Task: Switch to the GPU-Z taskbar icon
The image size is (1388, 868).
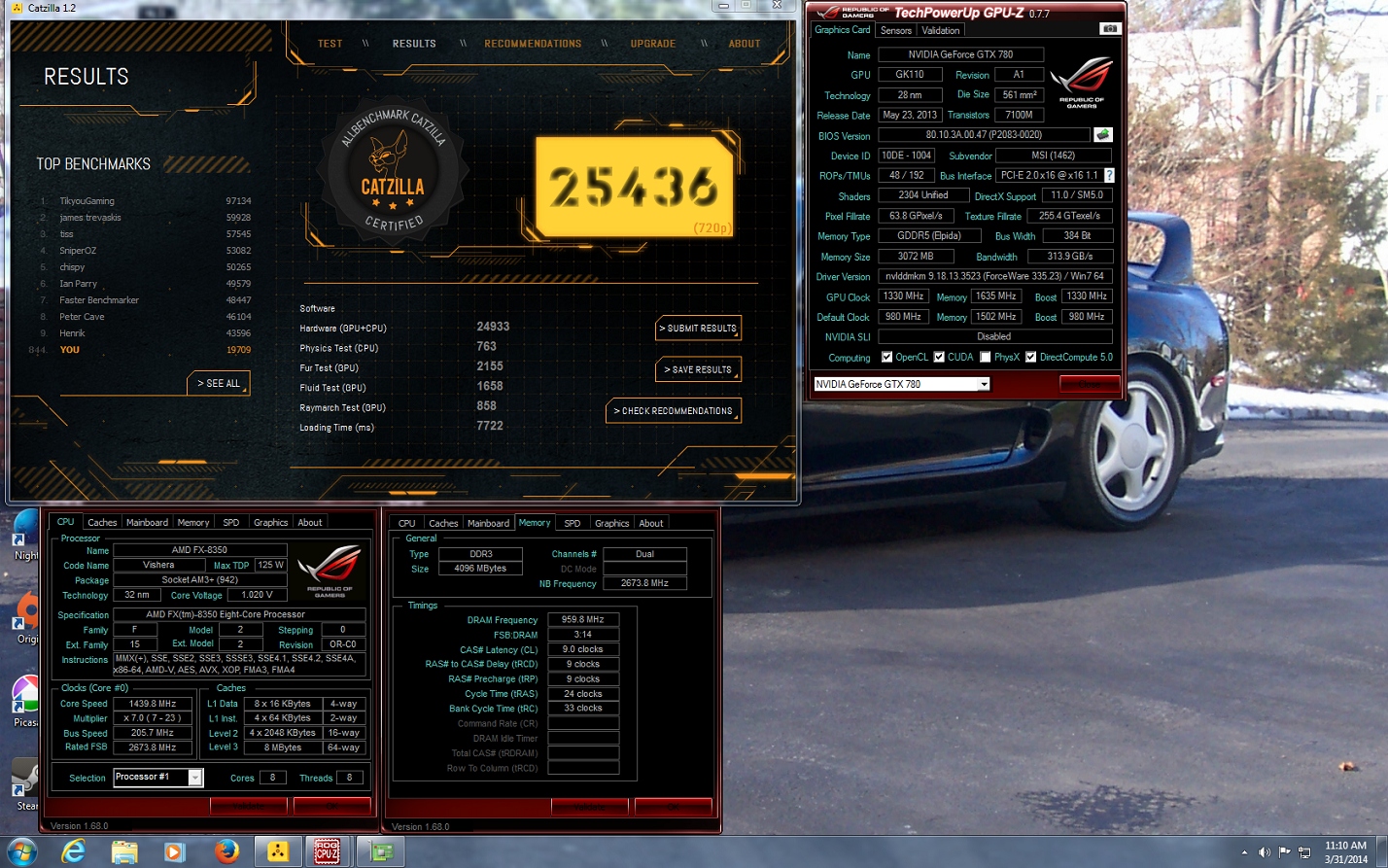Action: tap(380, 851)
